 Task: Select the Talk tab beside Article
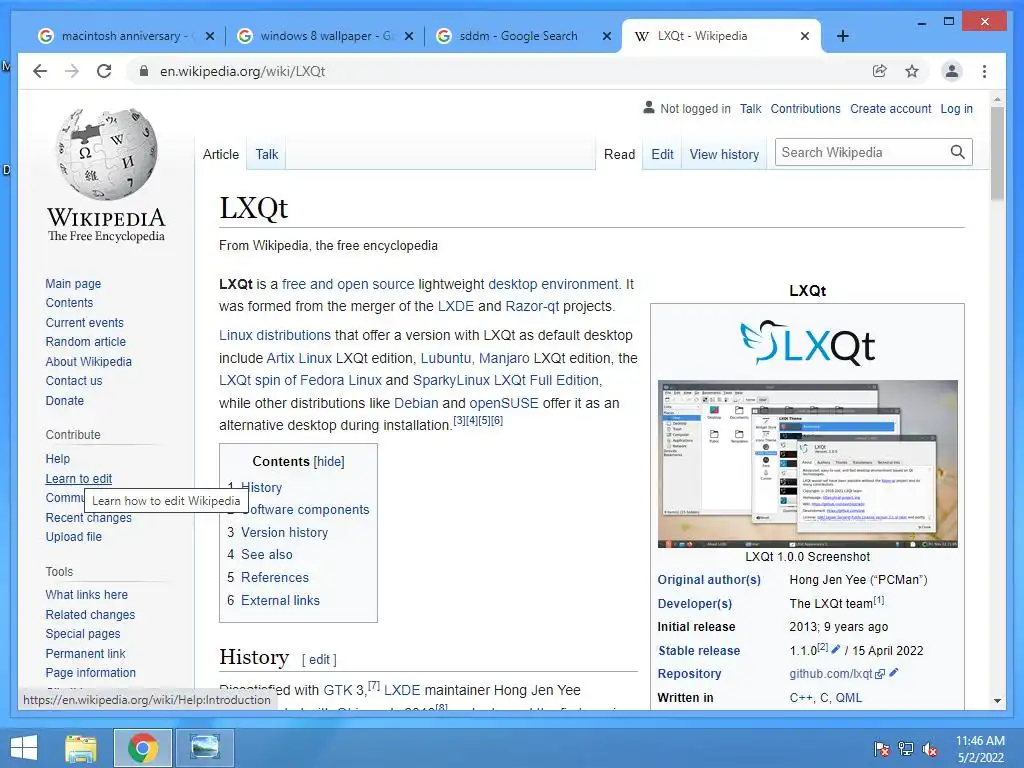click(x=266, y=154)
